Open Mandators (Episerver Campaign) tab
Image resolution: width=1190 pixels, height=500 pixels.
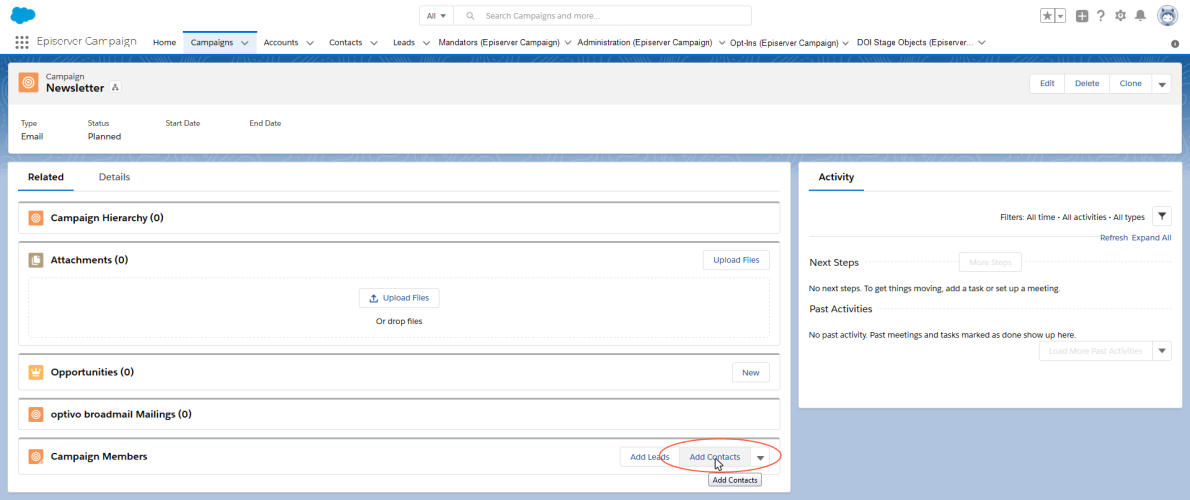(499, 42)
